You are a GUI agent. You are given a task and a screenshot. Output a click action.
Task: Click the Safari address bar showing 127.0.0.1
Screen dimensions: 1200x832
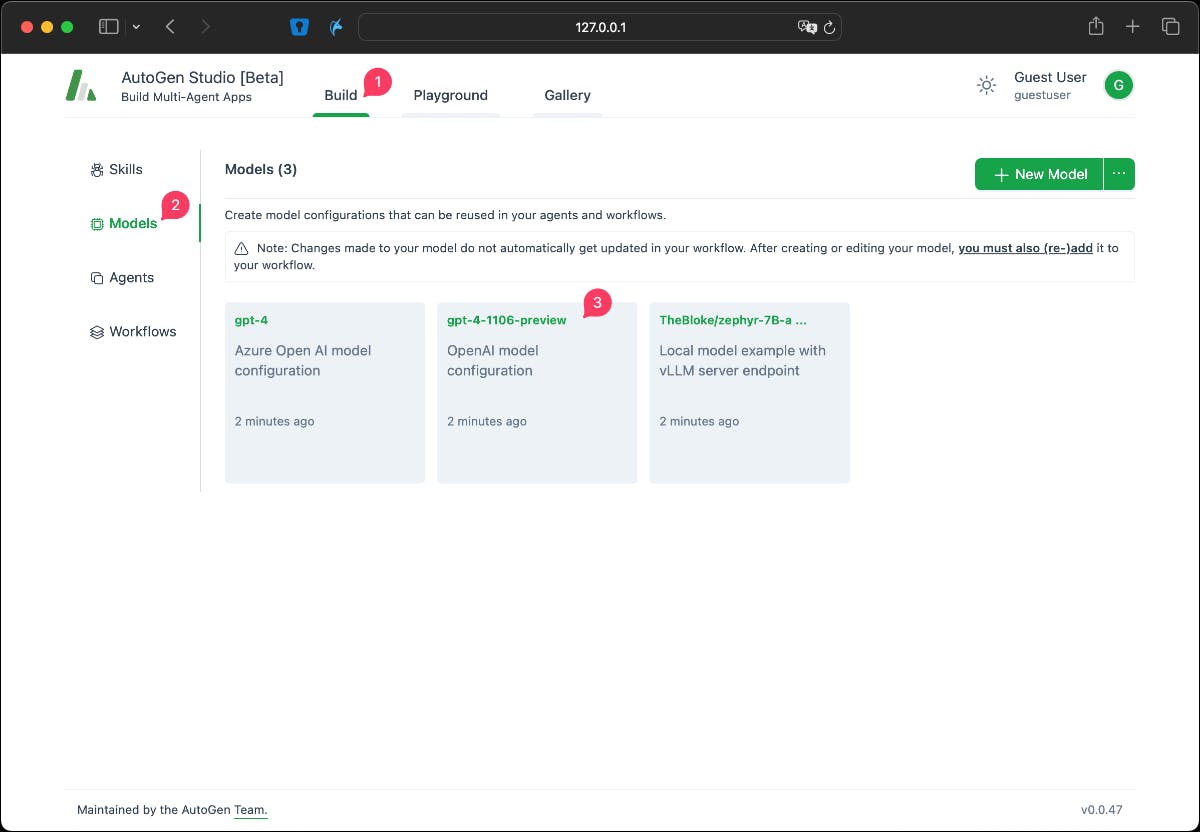coord(600,27)
